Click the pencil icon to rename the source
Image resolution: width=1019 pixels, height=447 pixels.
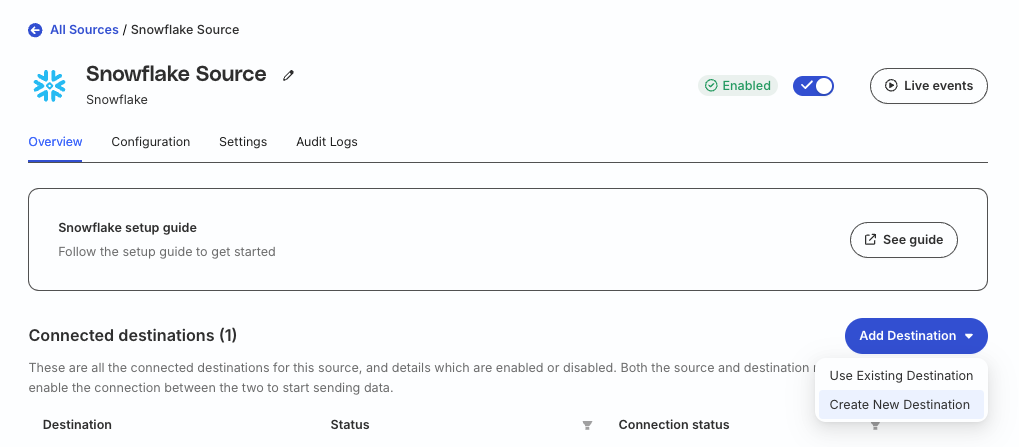288,75
